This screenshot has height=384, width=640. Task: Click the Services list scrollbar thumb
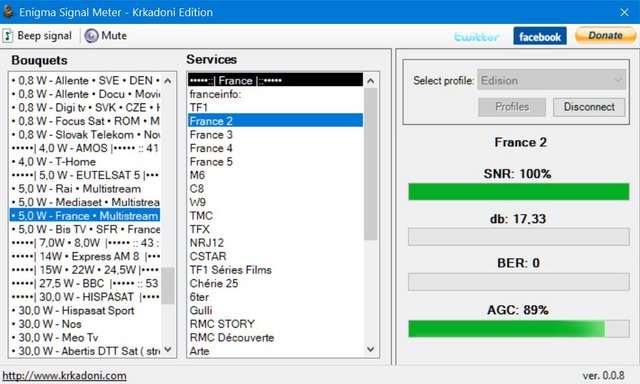pyautogui.click(x=370, y=164)
